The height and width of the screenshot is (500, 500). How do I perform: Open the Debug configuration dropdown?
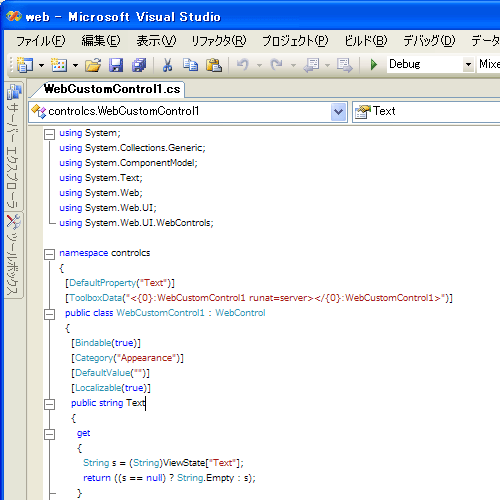pyautogui.click(x=468, y=64)
